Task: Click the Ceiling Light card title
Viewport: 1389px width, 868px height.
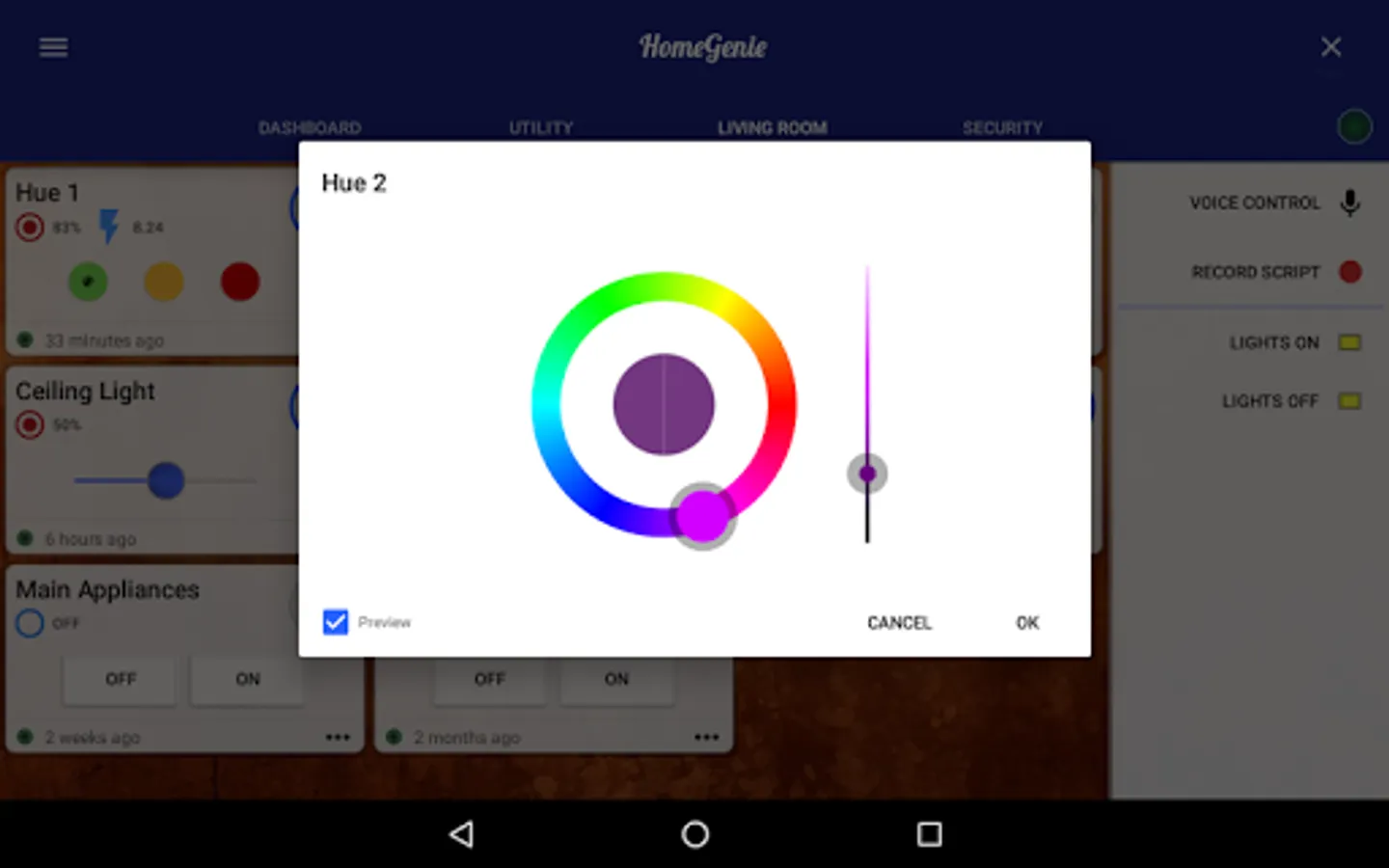Action: coord(85,391)
